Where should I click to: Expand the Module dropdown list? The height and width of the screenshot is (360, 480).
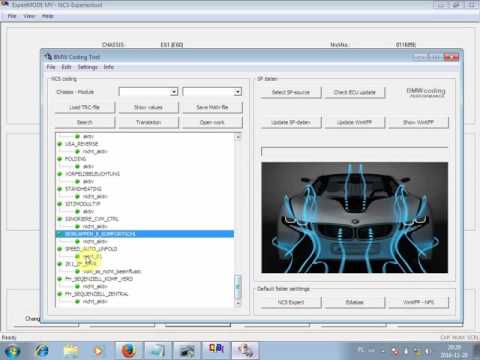[x=237, y=92]
